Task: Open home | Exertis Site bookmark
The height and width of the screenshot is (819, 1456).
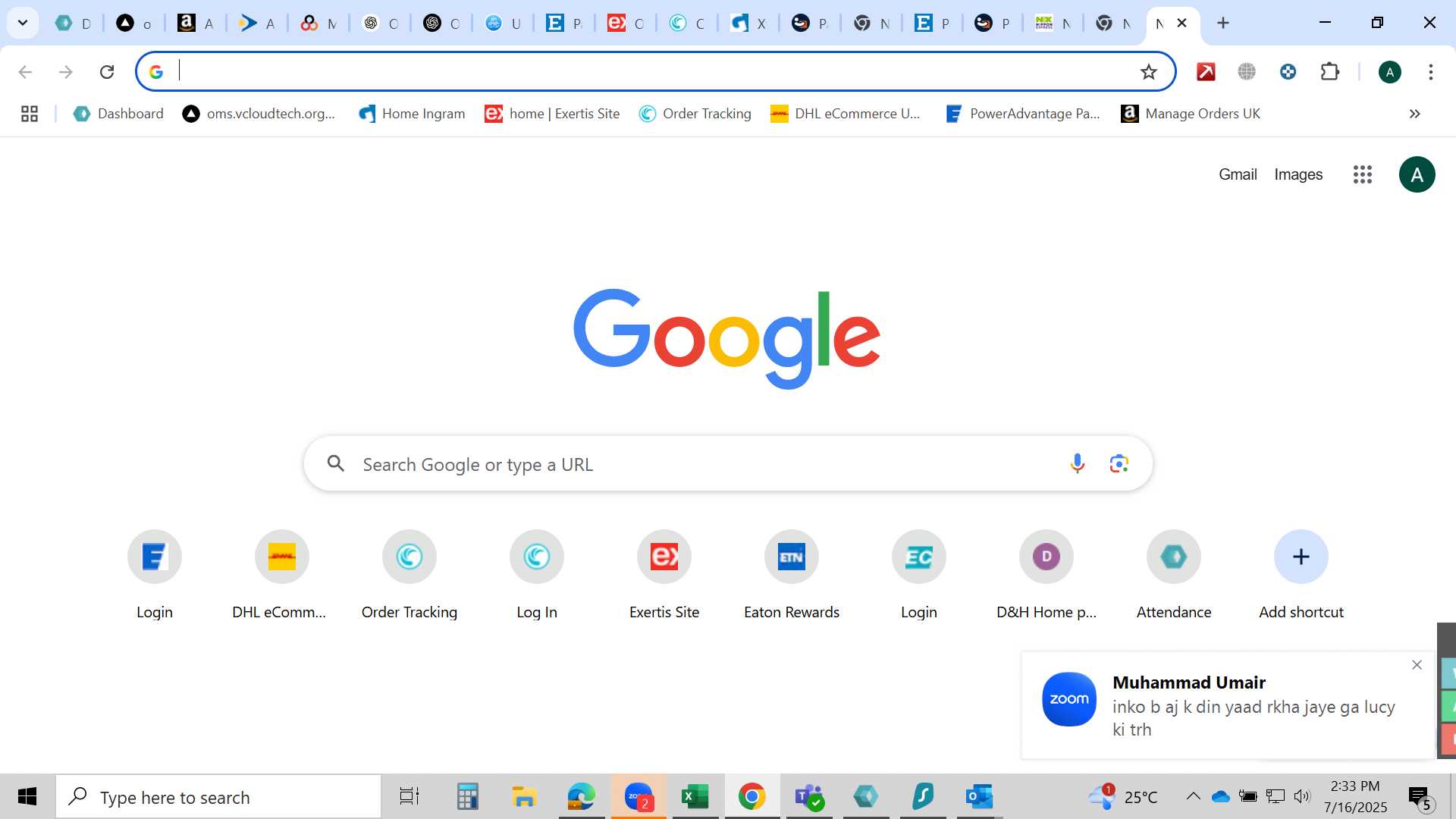Action: tap(553, 114)
